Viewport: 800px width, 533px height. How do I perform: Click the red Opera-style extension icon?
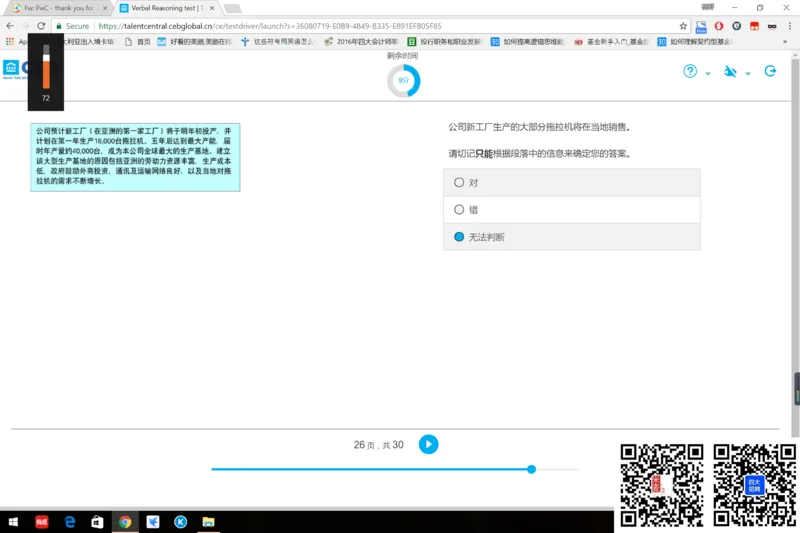click(718, 26)
